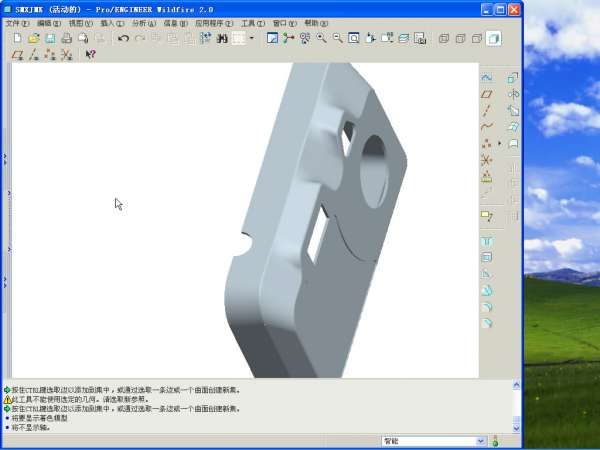Open Find tool with binoculars icon
The image size is (600, 450).
click(222, 38)
